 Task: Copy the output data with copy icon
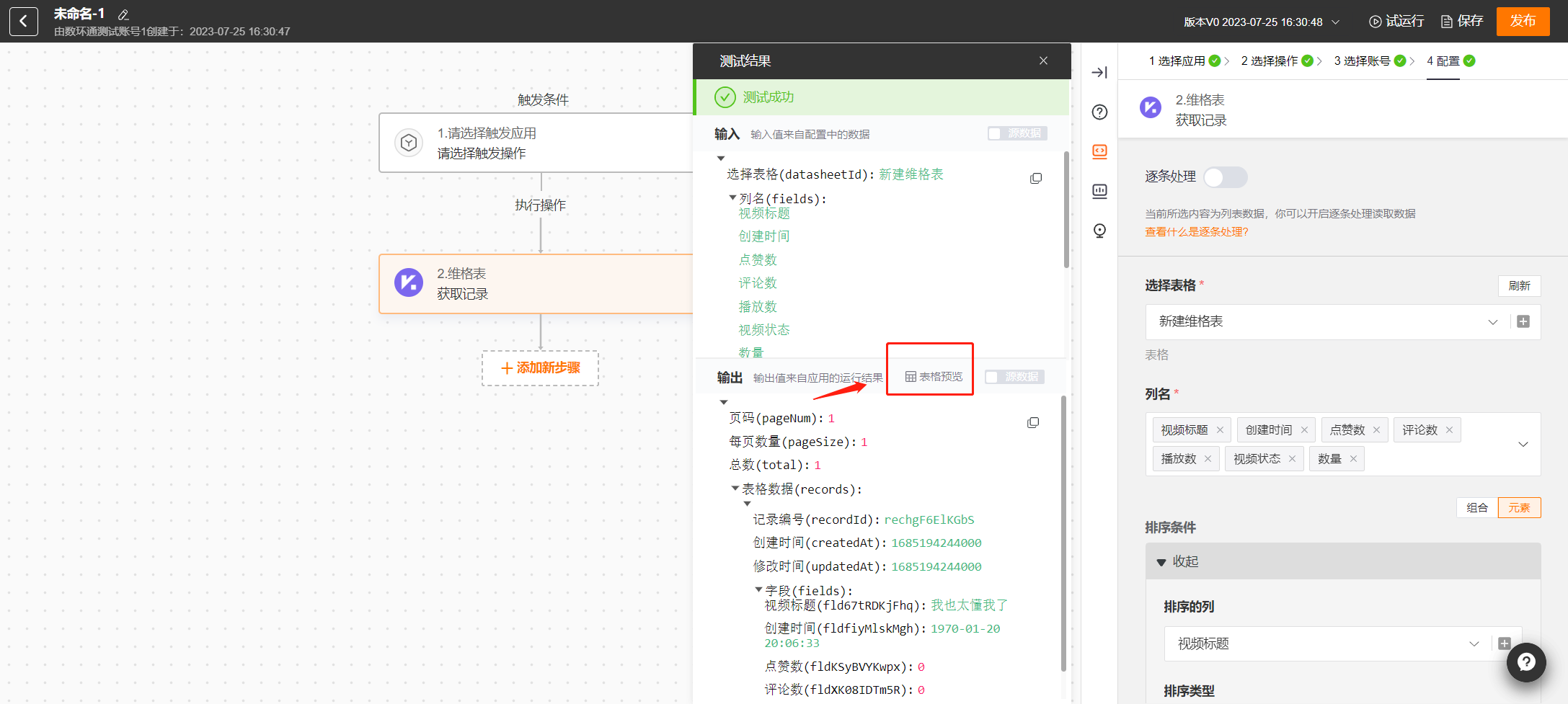pyautogui.click(x=1033, y=422)
